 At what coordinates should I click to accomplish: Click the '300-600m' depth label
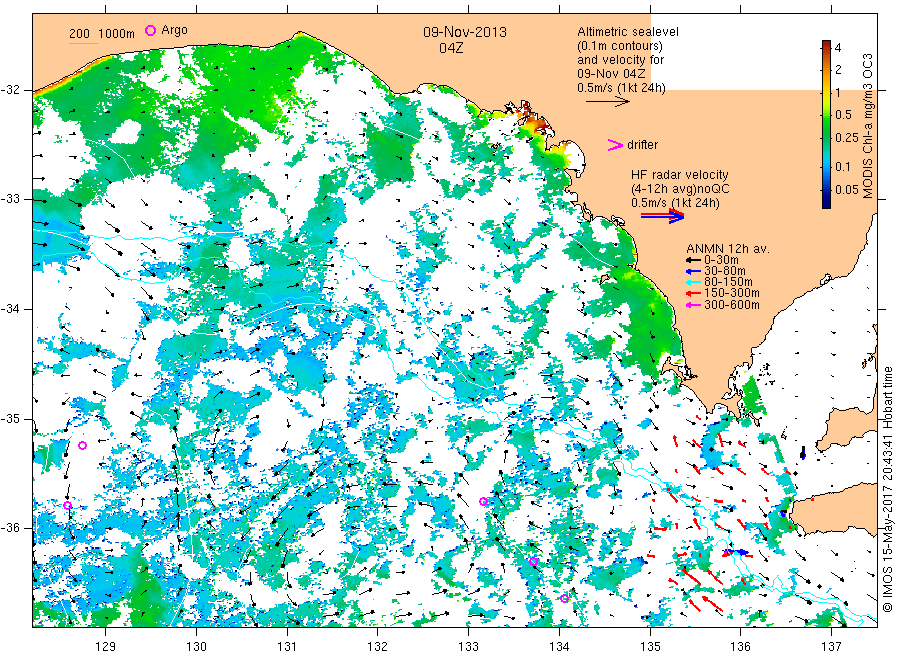[732, 305]
